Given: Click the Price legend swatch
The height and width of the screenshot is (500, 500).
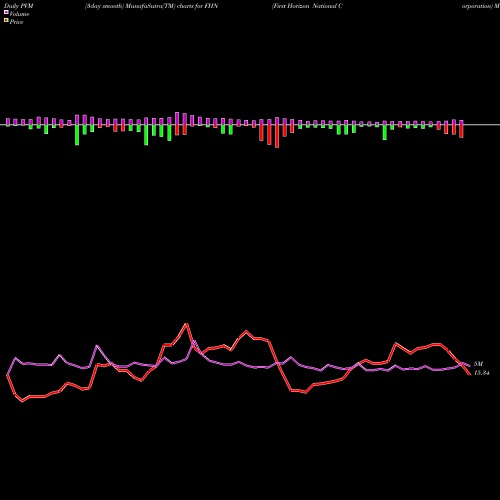Looking at the screenshot, I should click(x=6, y=21).
